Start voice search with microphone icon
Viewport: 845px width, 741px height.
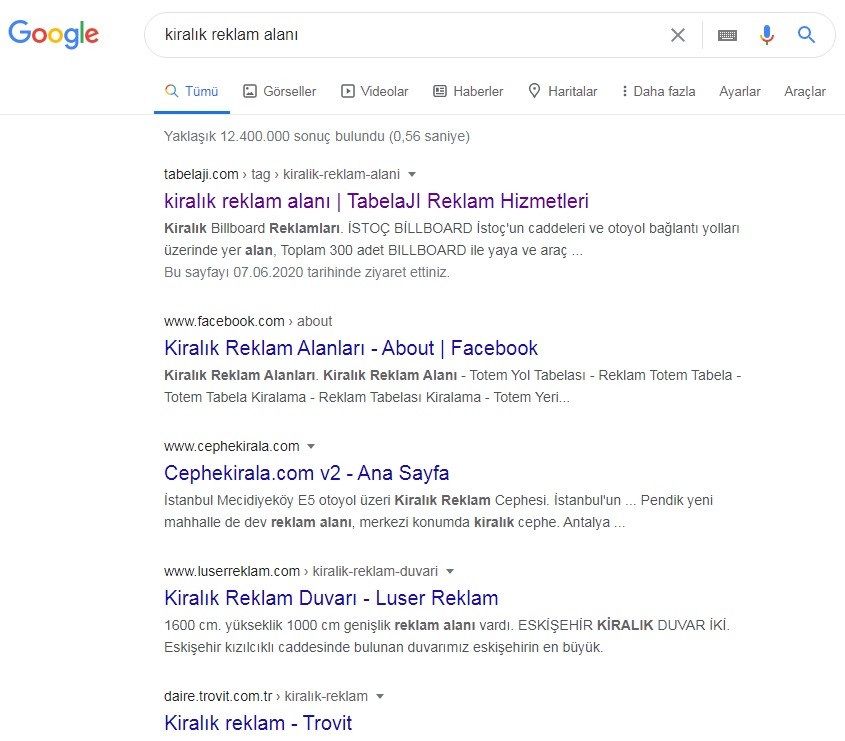click(766, 35)
